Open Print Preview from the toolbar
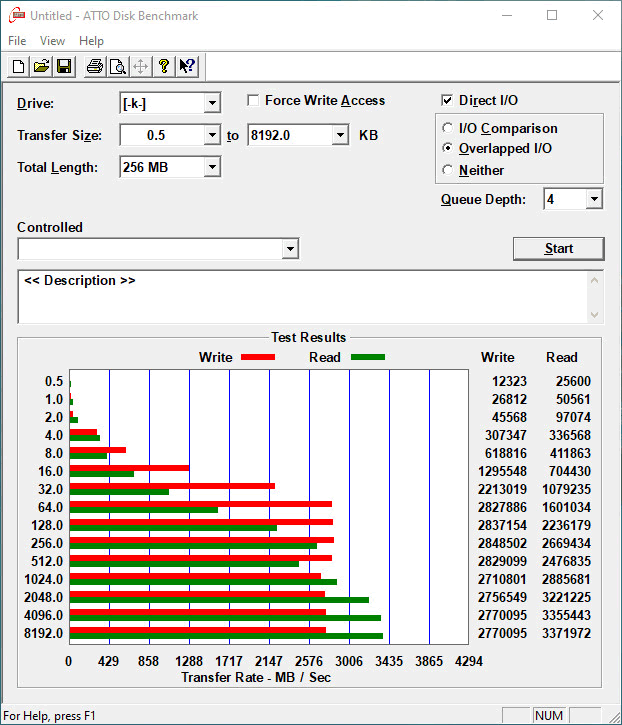This screenshot has height=725, width=622. point(117,67)
